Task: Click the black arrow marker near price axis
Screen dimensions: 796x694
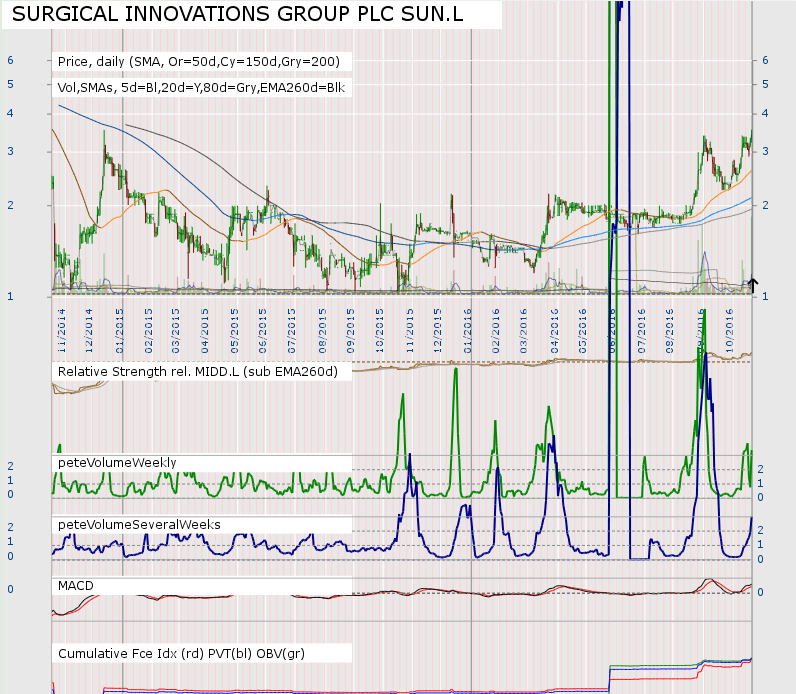Action: 752,285
